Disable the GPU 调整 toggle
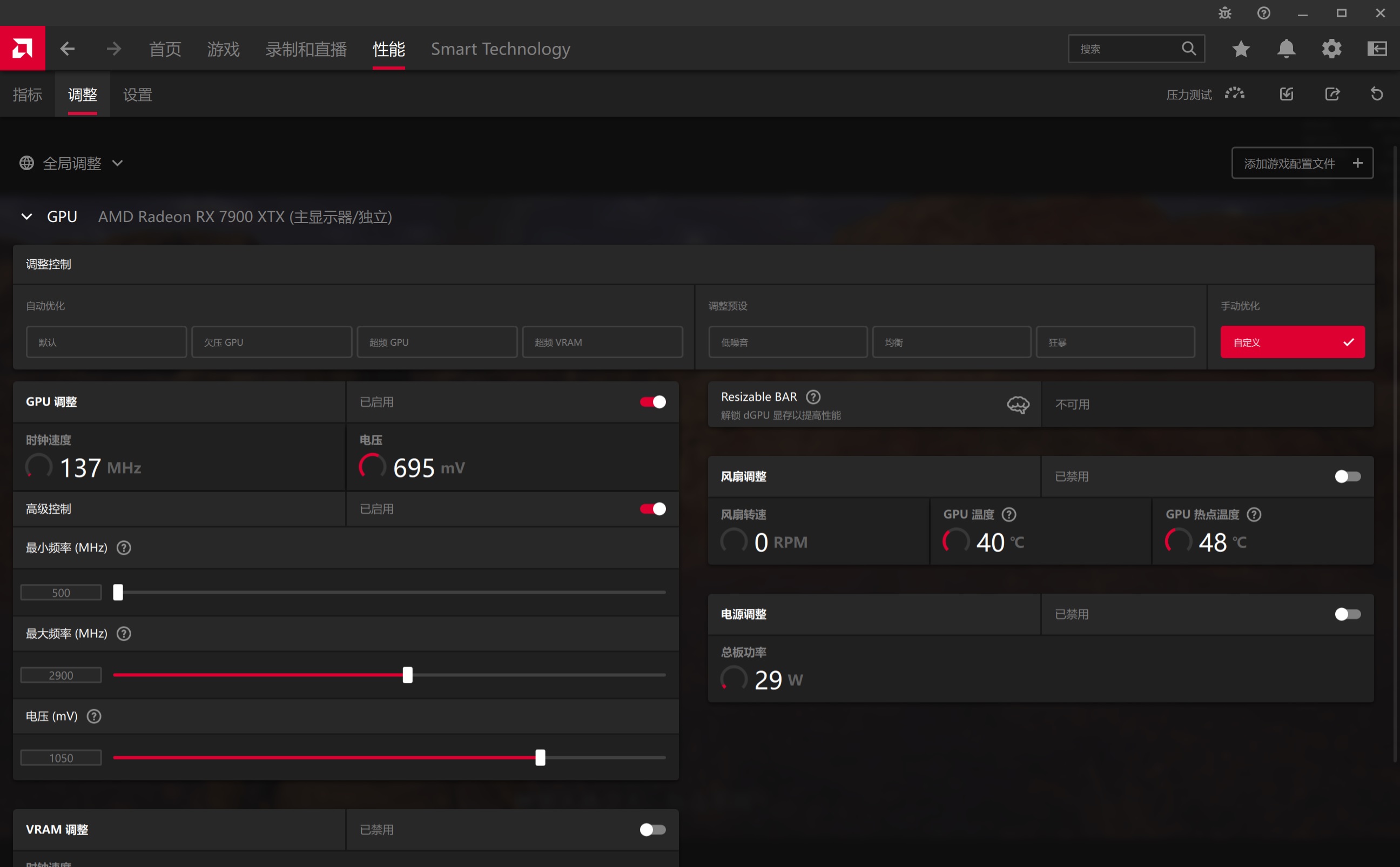 tap(653, 402)
